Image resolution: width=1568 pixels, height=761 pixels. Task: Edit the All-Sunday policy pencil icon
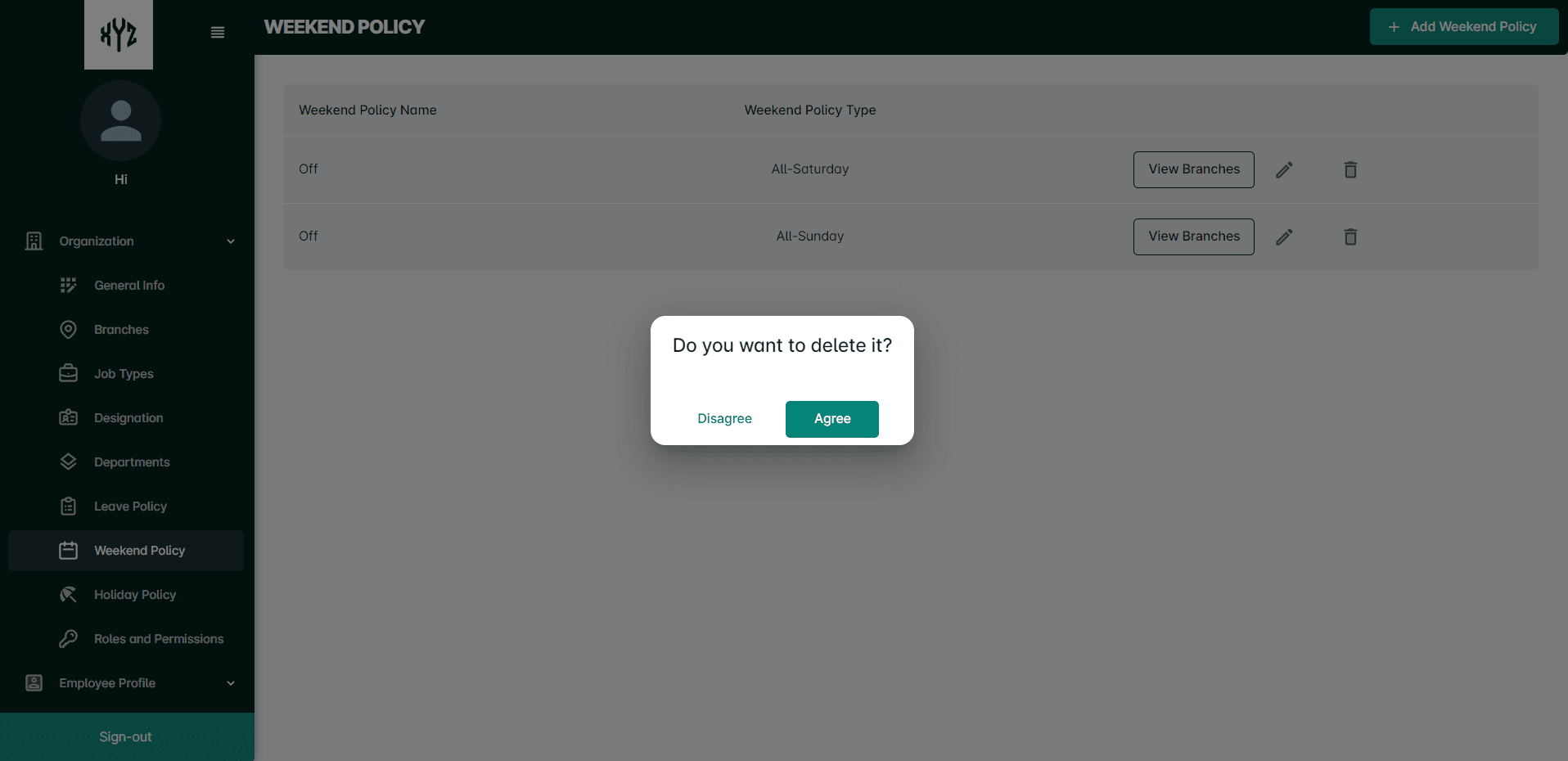coord(1284,236)
